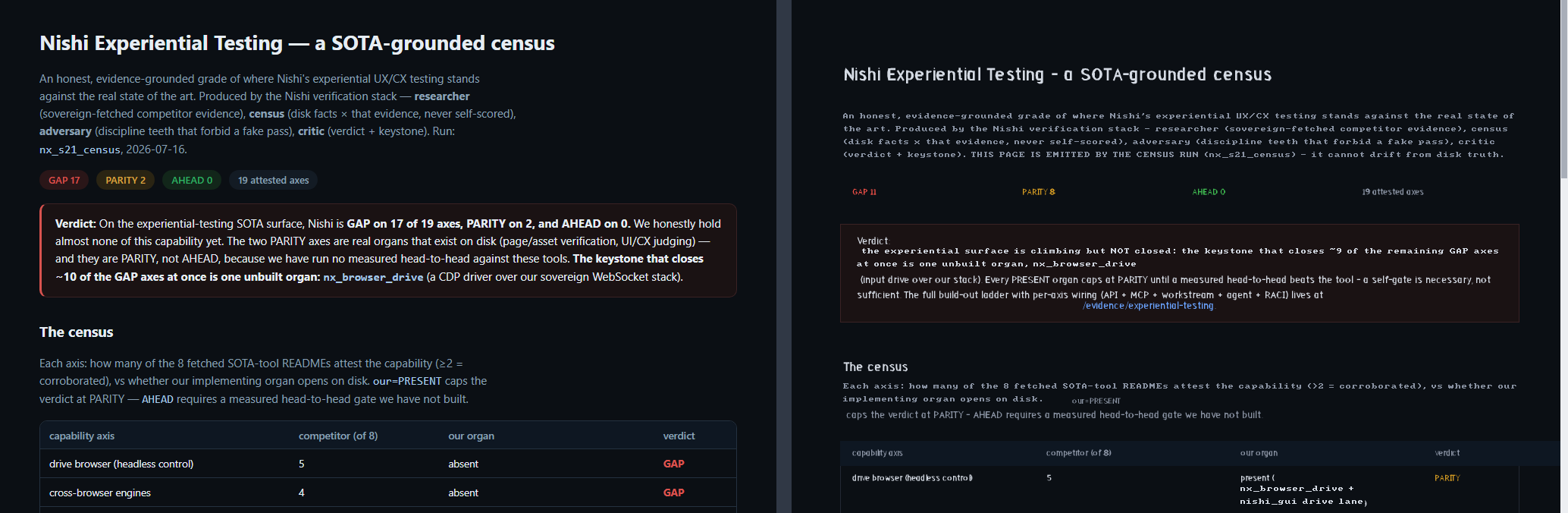
Task: Click the GAP 11 label
Action: point(864,192)
